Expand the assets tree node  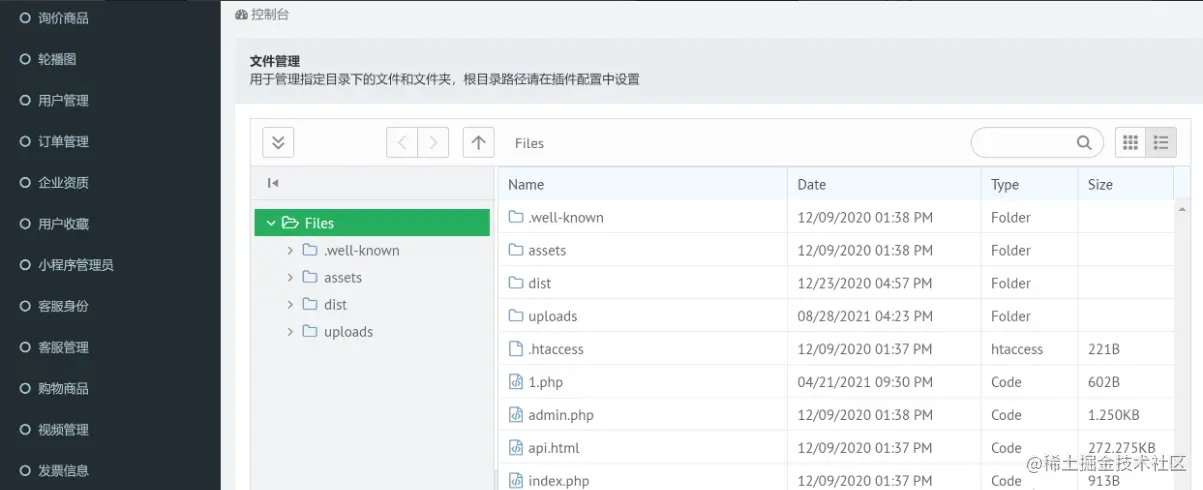click(290, 277)
